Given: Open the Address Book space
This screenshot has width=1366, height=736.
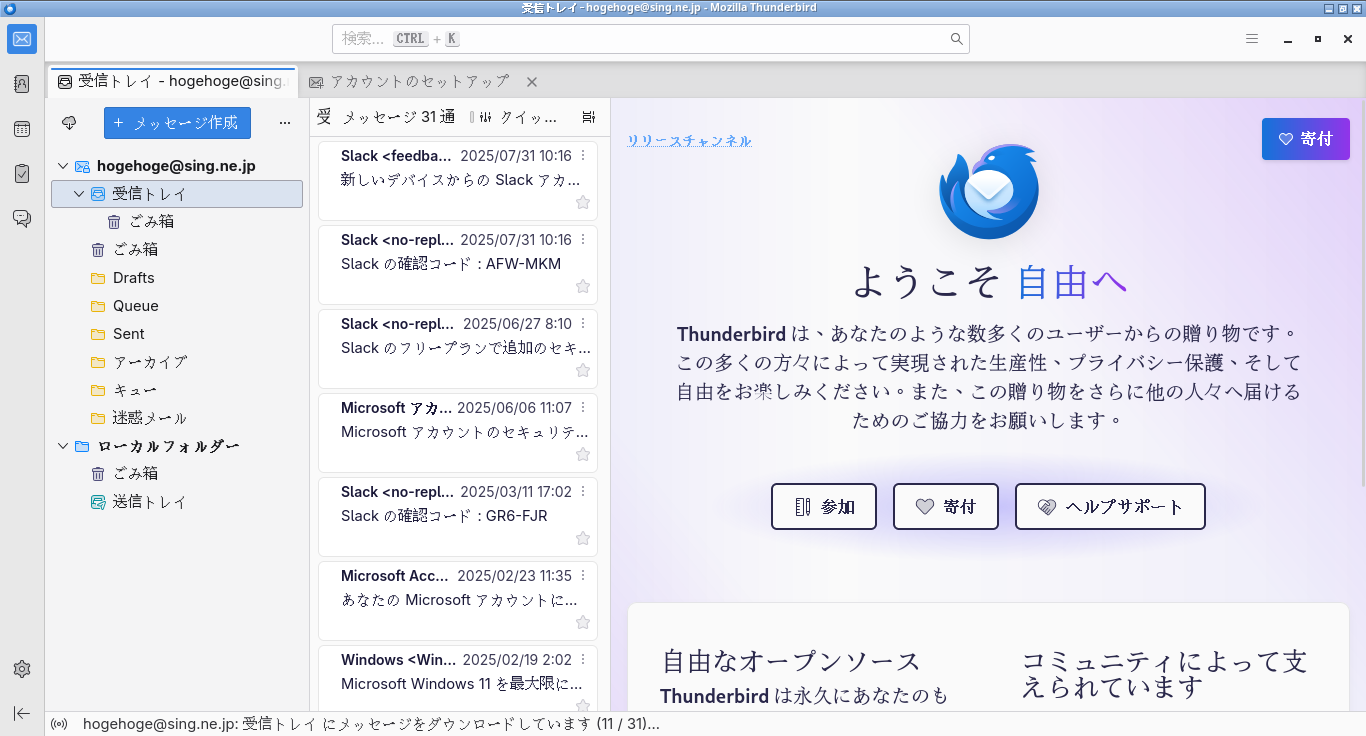Looking at the screenshot, I should [22, 84].
